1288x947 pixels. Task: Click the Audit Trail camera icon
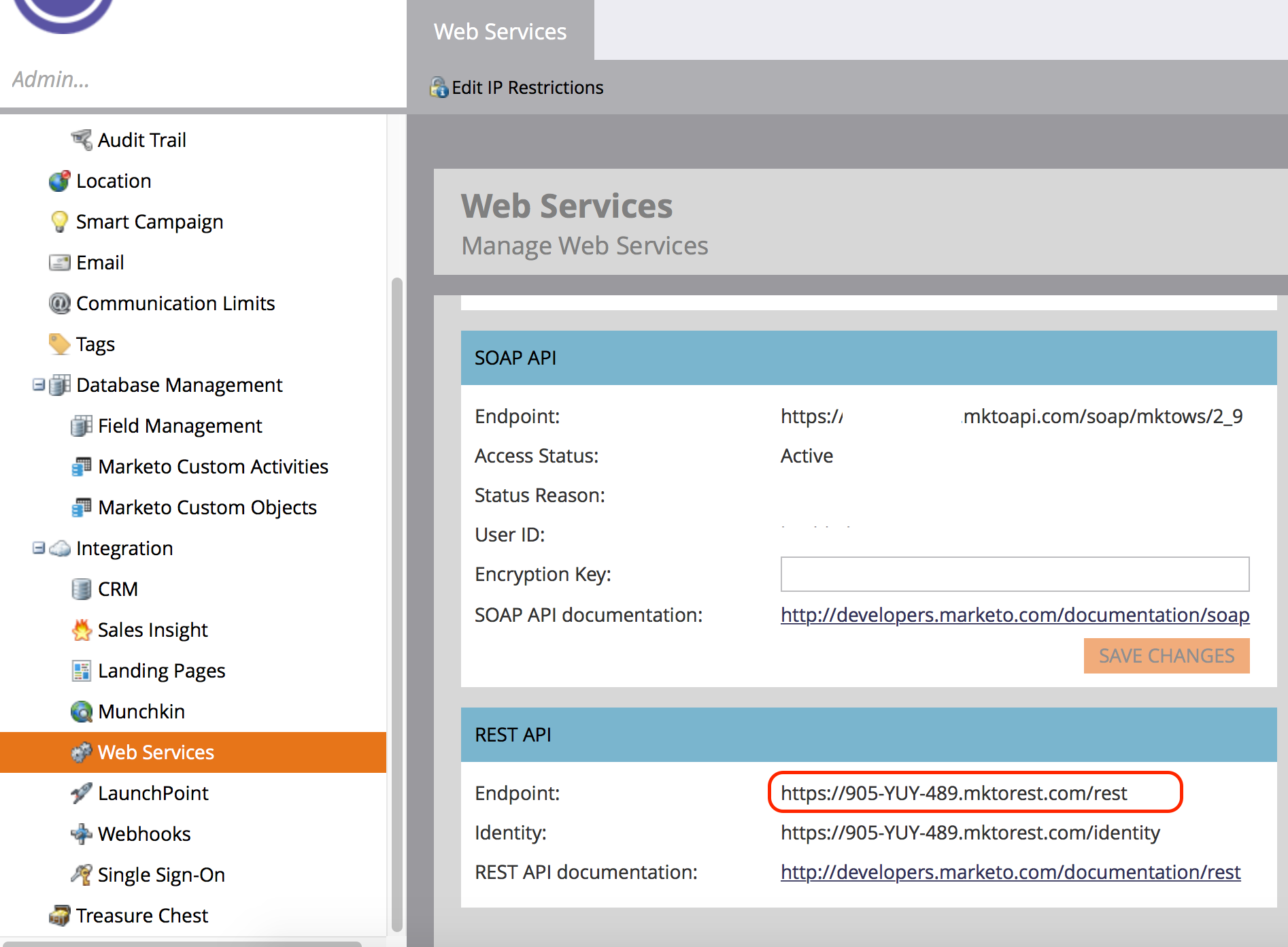coord(82,139)
